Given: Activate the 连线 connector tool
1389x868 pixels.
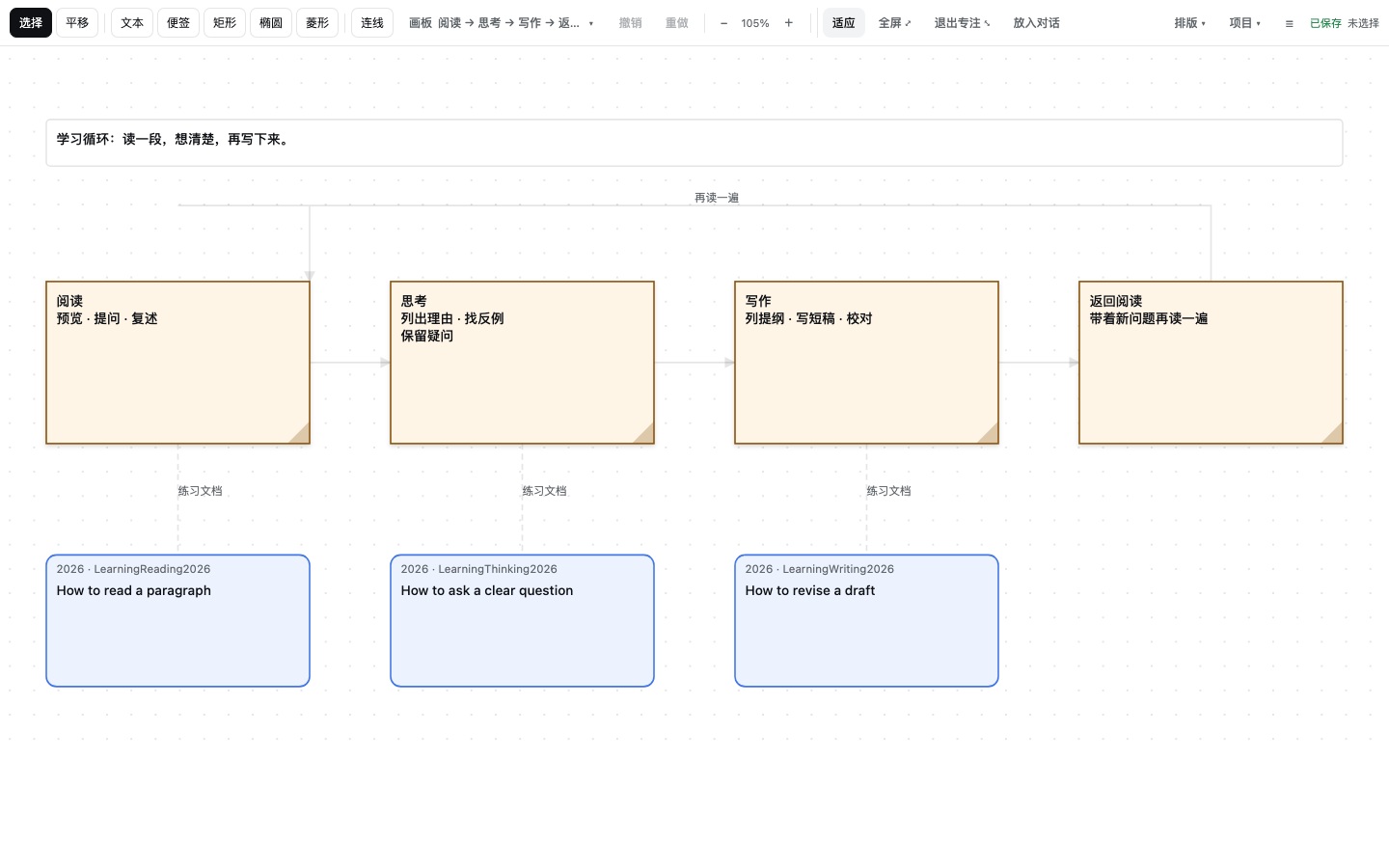Looking at the screenshot, I should click(372, 23).
